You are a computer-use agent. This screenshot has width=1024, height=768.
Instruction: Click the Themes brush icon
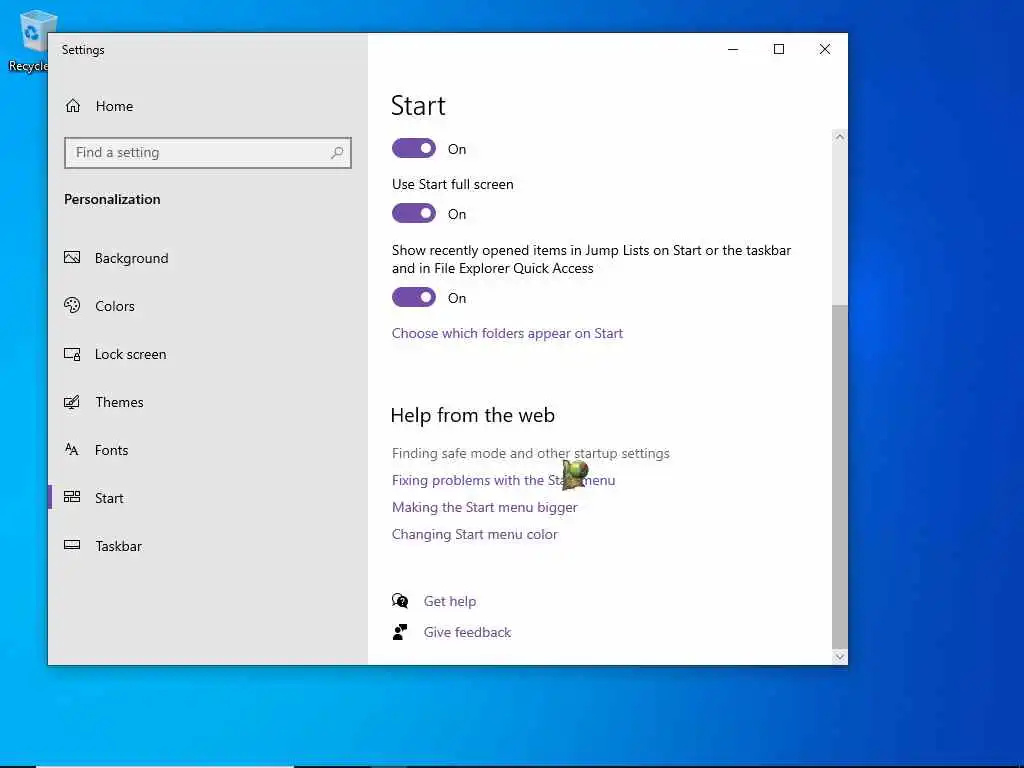72,402
